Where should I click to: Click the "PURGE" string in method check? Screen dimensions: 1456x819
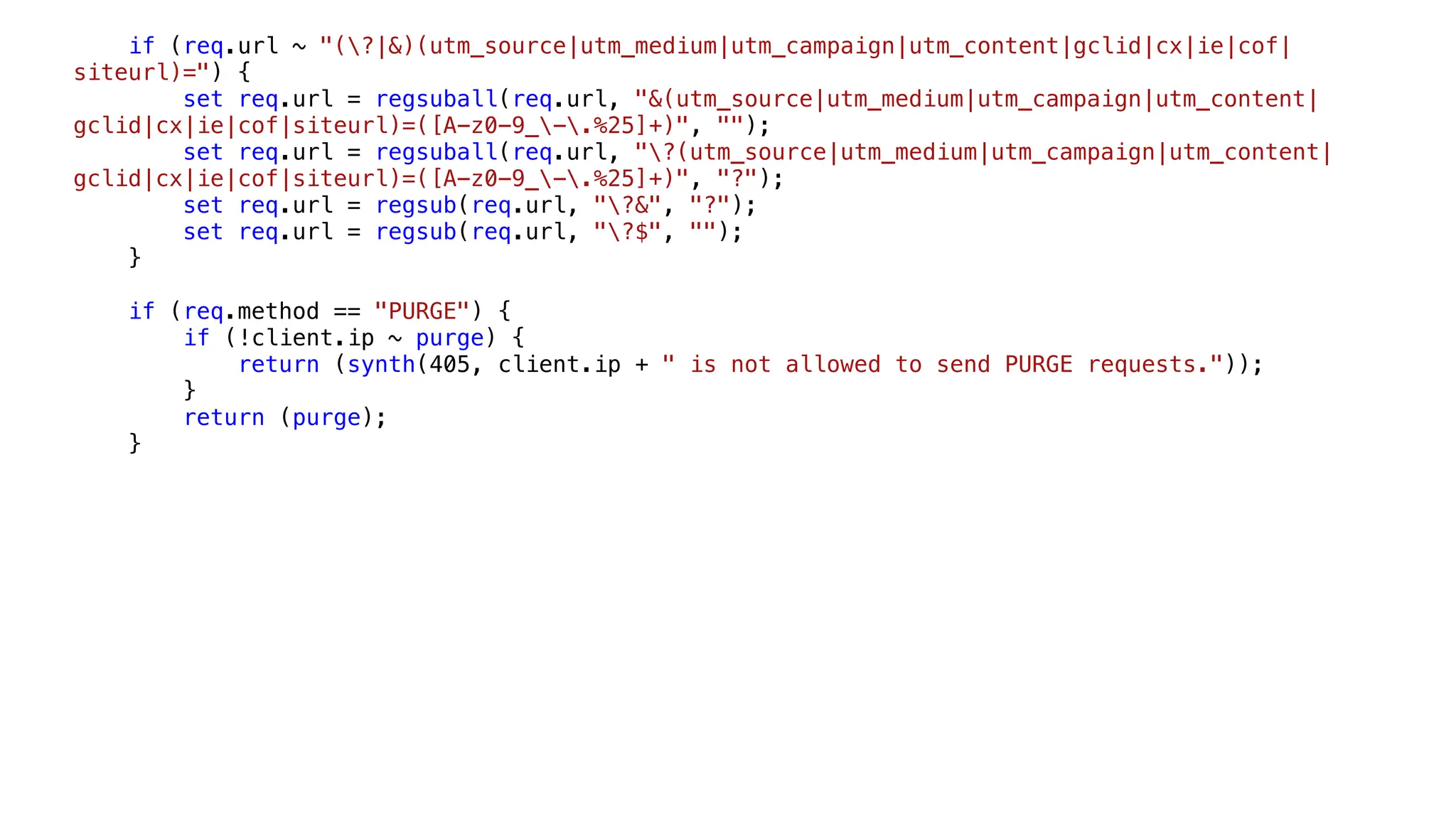click(422, 311)
